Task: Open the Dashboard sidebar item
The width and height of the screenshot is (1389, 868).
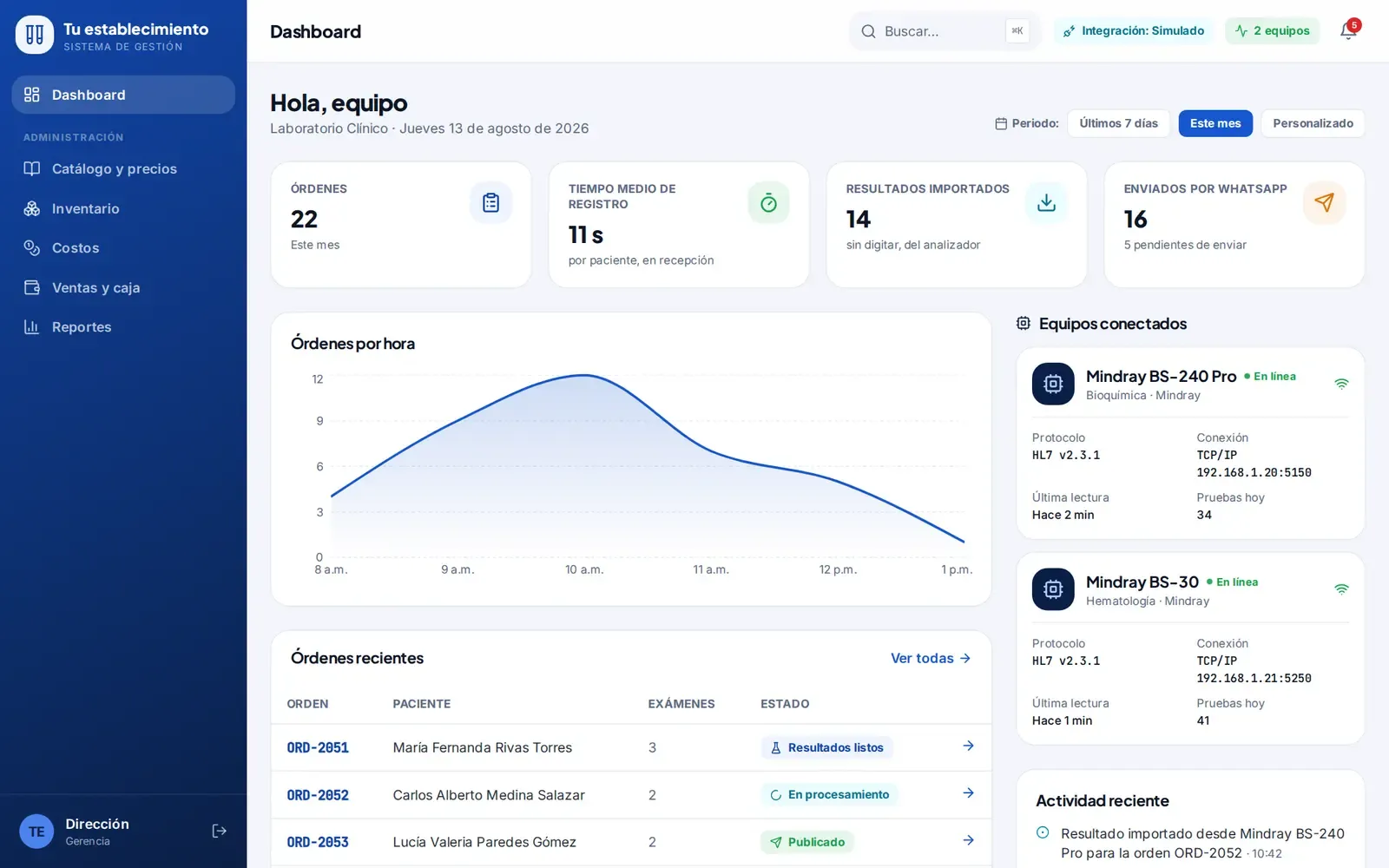Action: pos(123,95)
